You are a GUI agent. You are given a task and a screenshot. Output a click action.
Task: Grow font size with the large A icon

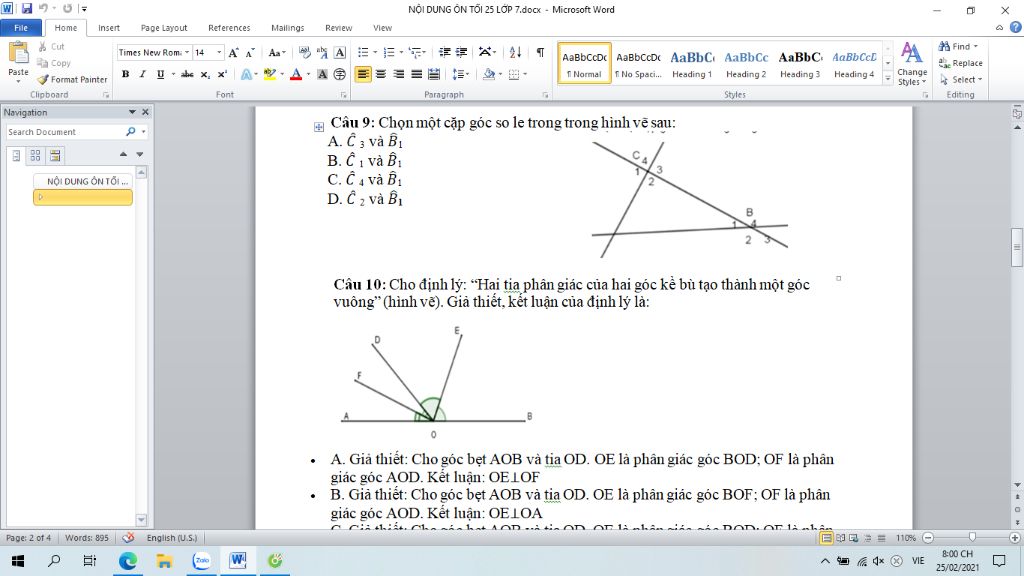point(233,52)
